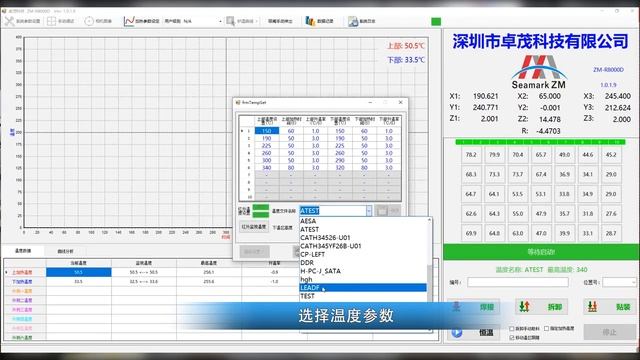Click the 贴装 button
This screenshot has height=360, width=640.
pyautogui.click(x=610, y=307)
